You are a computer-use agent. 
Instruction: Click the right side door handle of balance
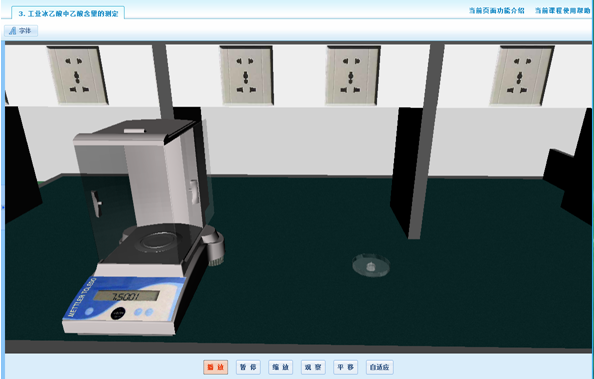click(194, 192)
